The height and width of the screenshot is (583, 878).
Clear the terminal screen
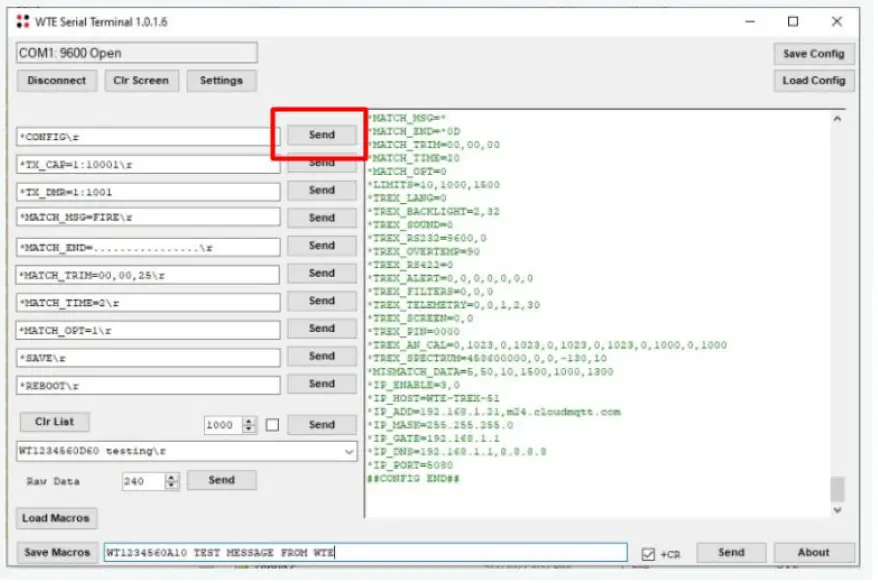coord(140,81)
